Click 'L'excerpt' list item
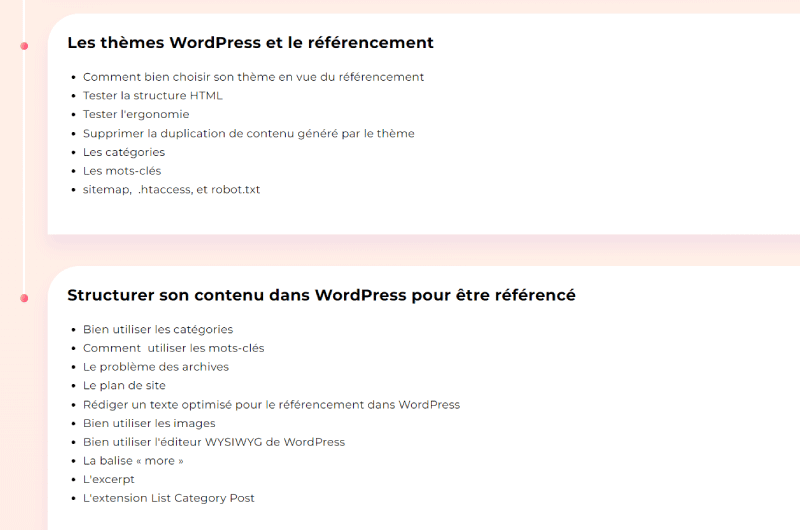Viewport: 800px width, 530px height. point(109,479)
